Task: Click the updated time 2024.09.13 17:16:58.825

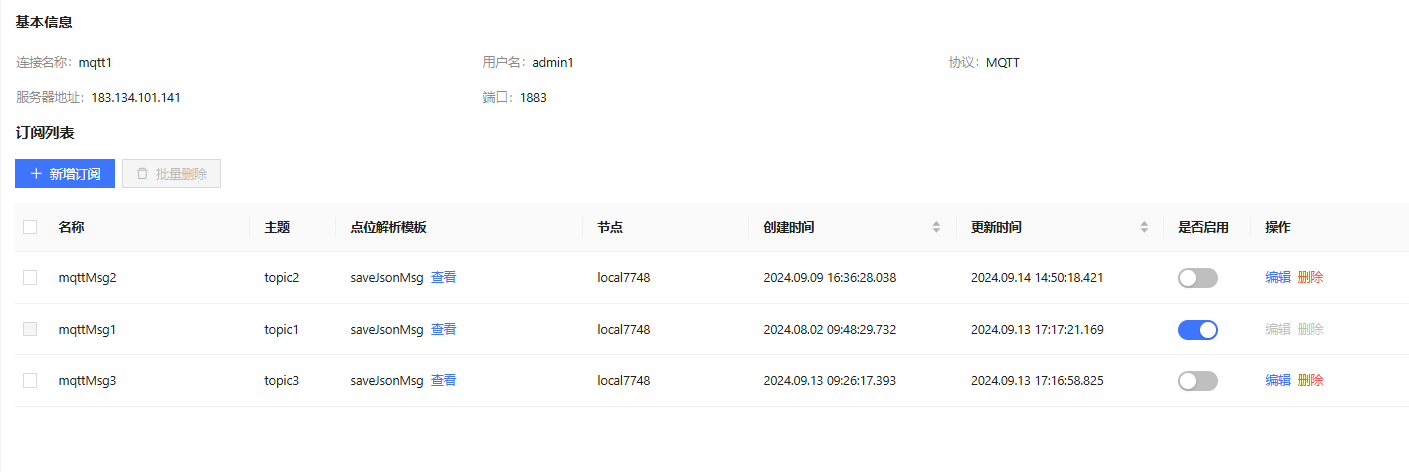Action: pyautogui.click(x=1037, y=380)
